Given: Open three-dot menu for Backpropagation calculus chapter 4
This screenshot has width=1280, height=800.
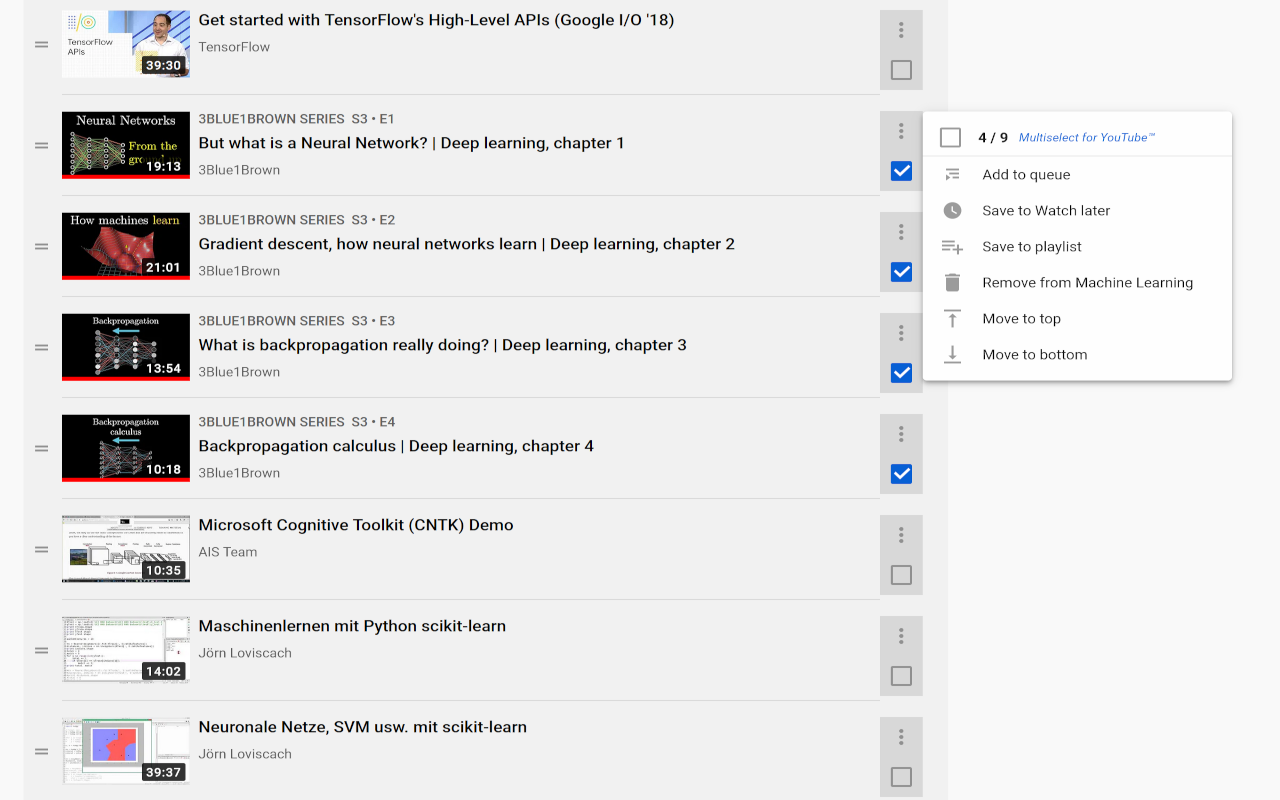Looking at the screenshot, I should [x=901, y=434].
